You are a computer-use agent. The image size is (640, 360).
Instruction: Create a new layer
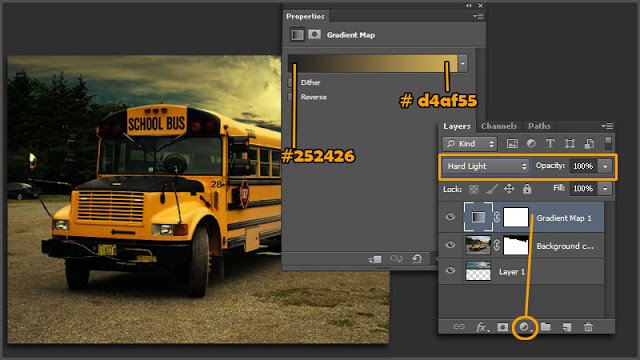(x=567, y=327)
